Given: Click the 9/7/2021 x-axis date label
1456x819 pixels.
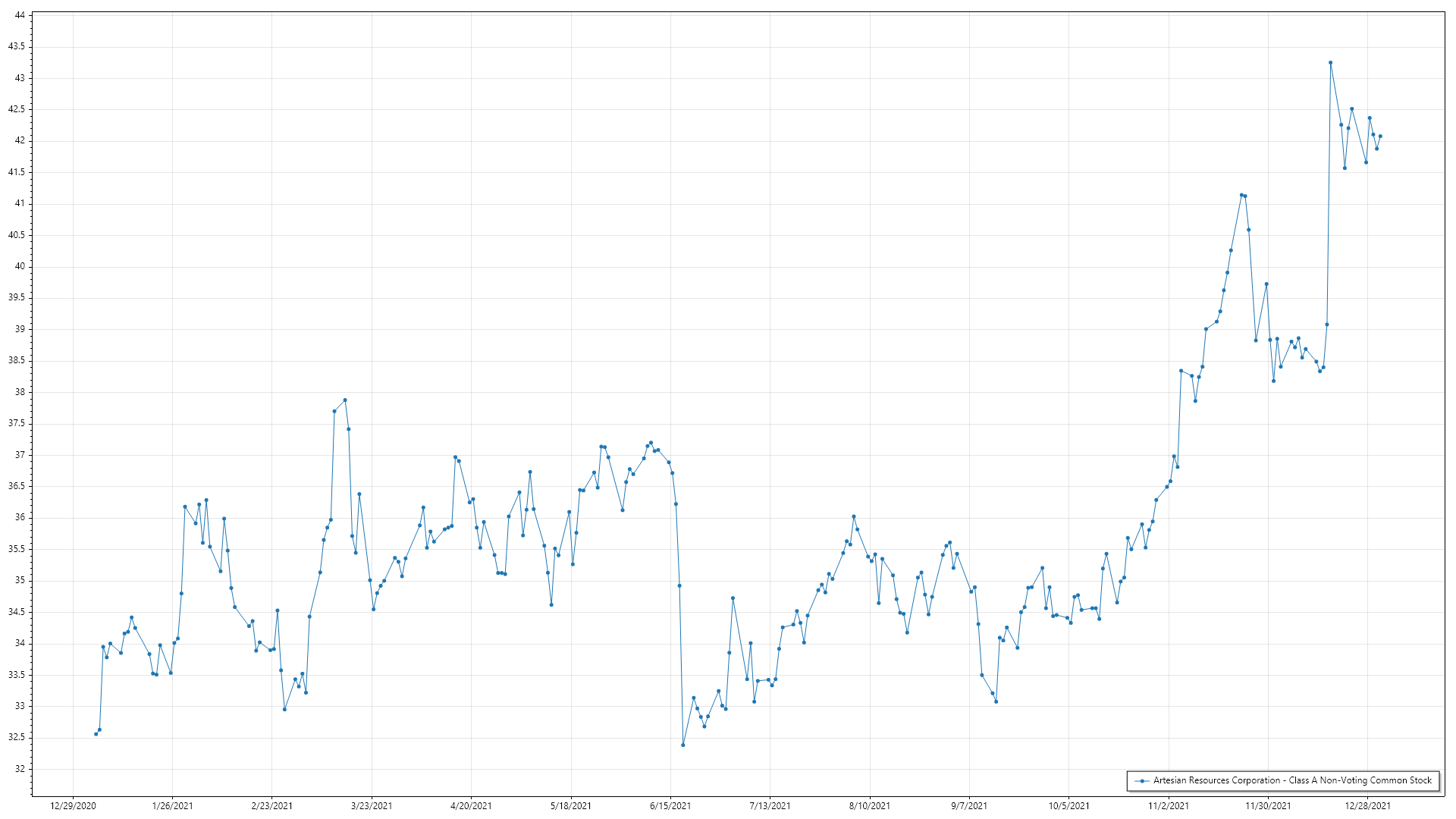Looking at the screenshot, I should click(x=969, y=806).
